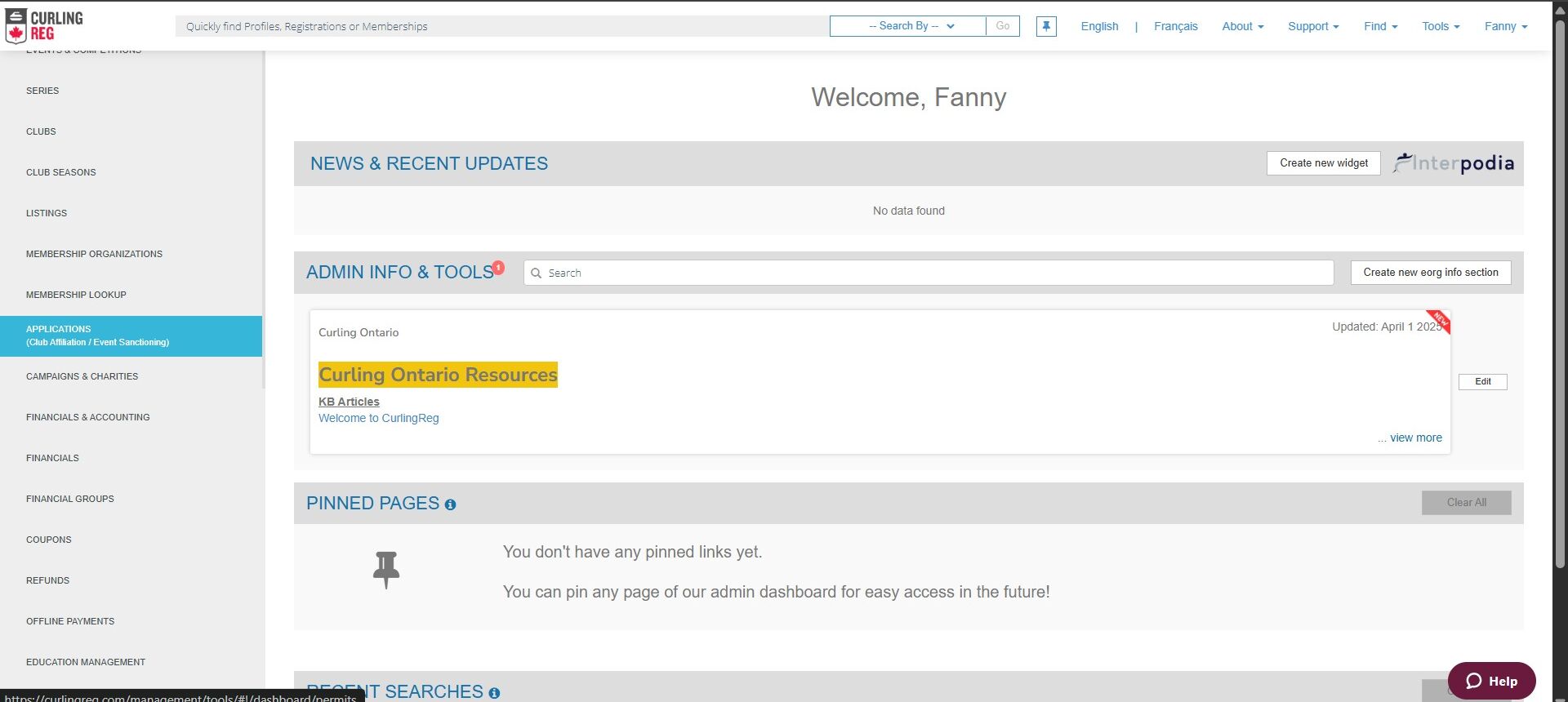This screenshot has width=1568, height=702.
Task: Click Create new widget button
Action: pos(1324,163)
